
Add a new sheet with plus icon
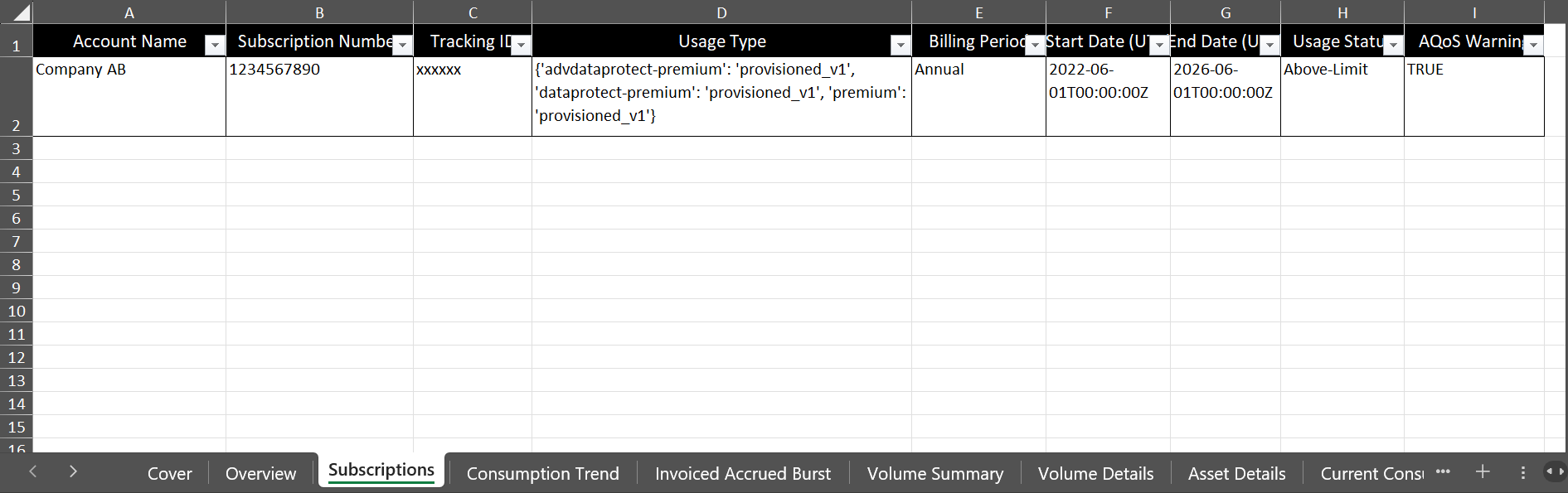1483,472
